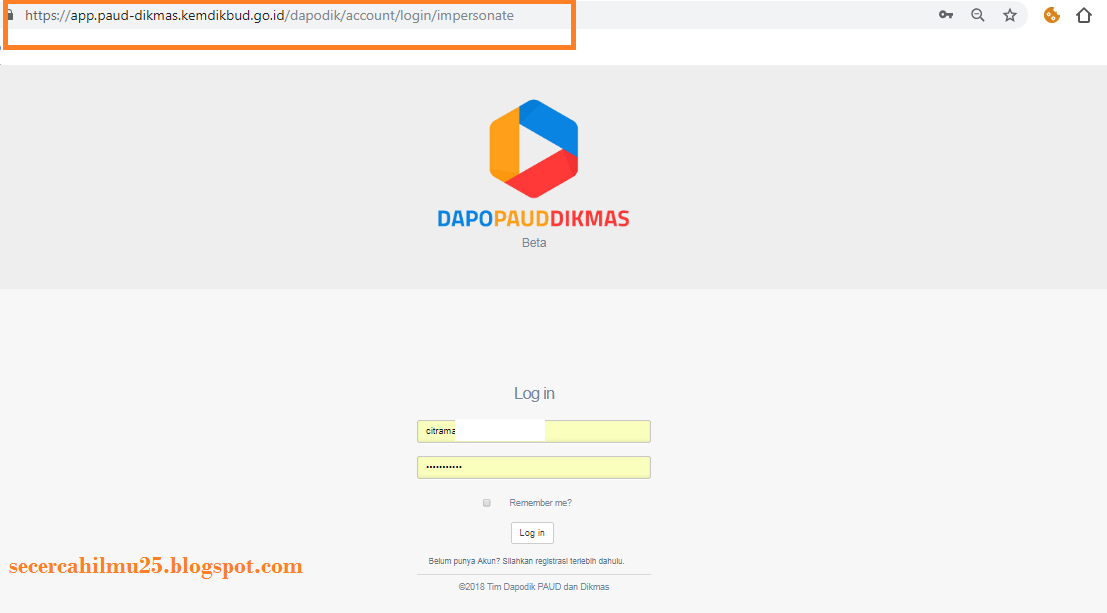This screenshot has height=613, width=1107.
Task: Focus the username field containing citrama
Action: coord(534,431)
